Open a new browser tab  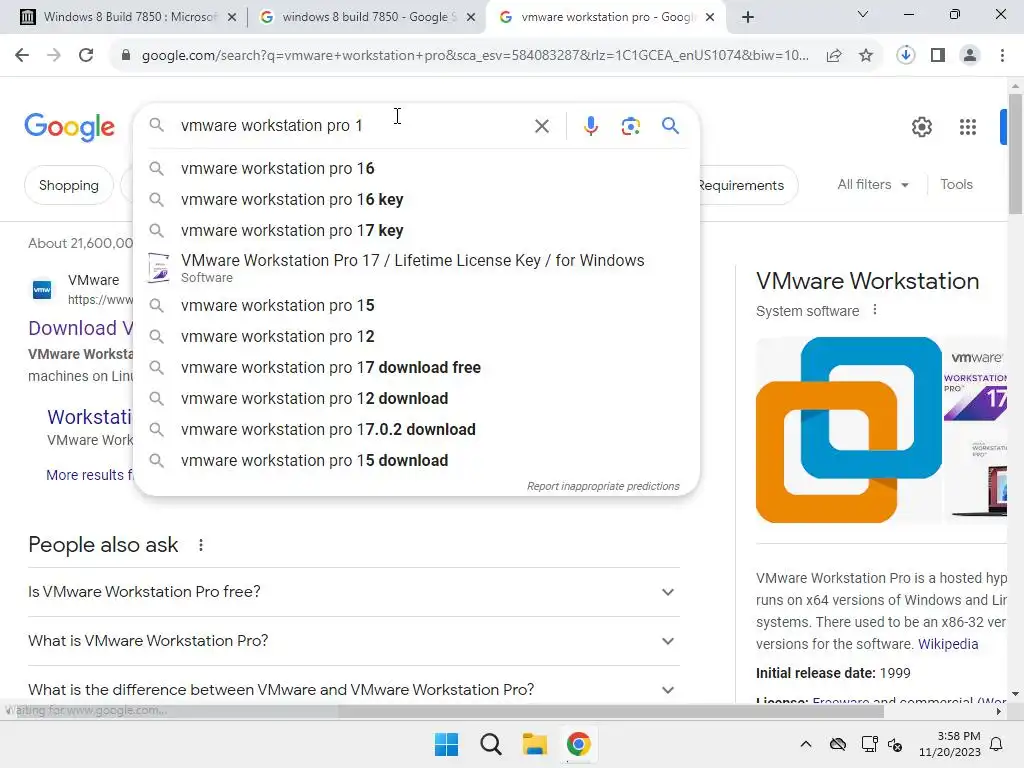click(748, 17)
